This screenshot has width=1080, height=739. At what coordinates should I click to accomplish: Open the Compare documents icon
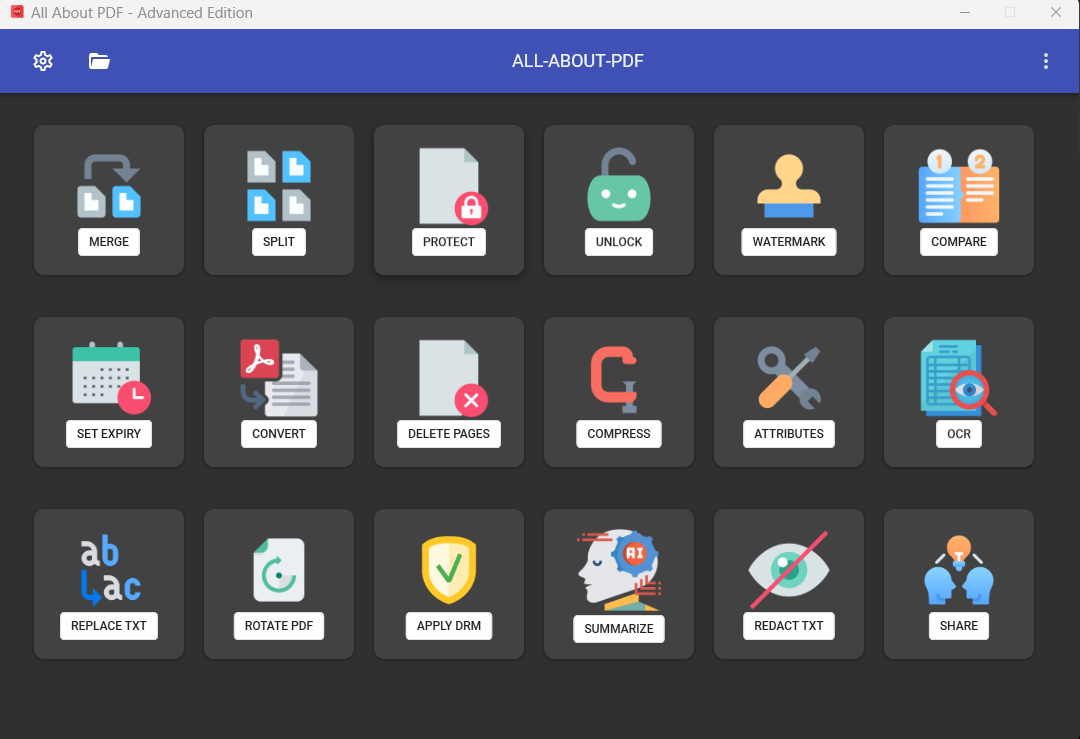959,186
